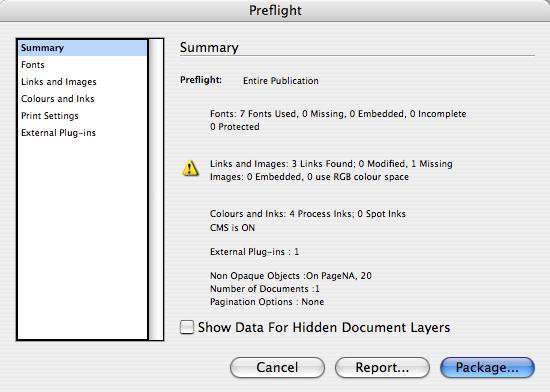Click the Entire Publication preflight label

[281, 81]
